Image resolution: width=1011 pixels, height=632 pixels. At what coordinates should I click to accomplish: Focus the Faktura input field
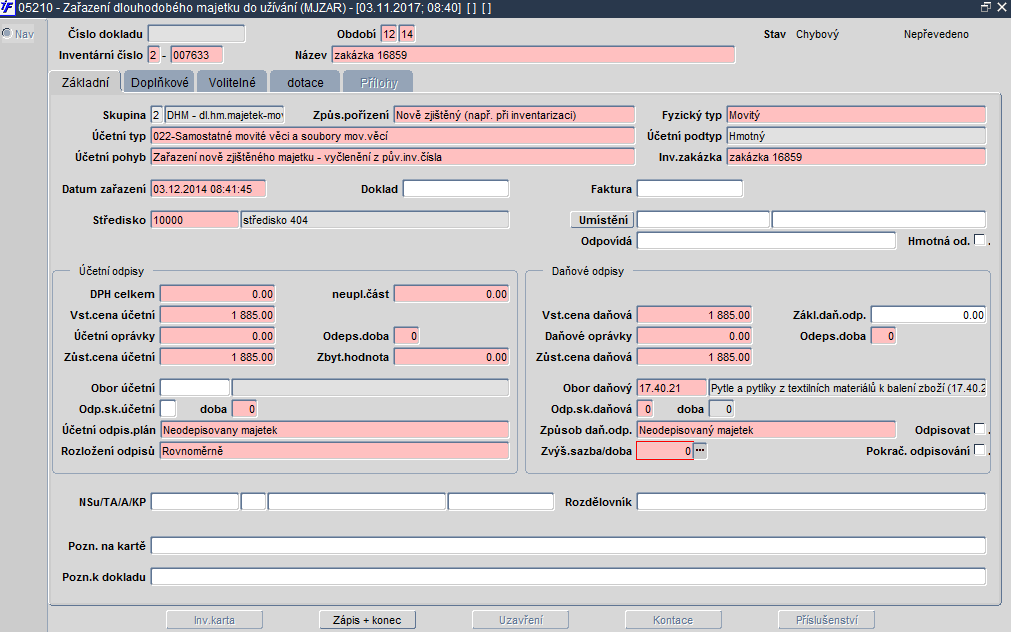click(x=690, y=188)
